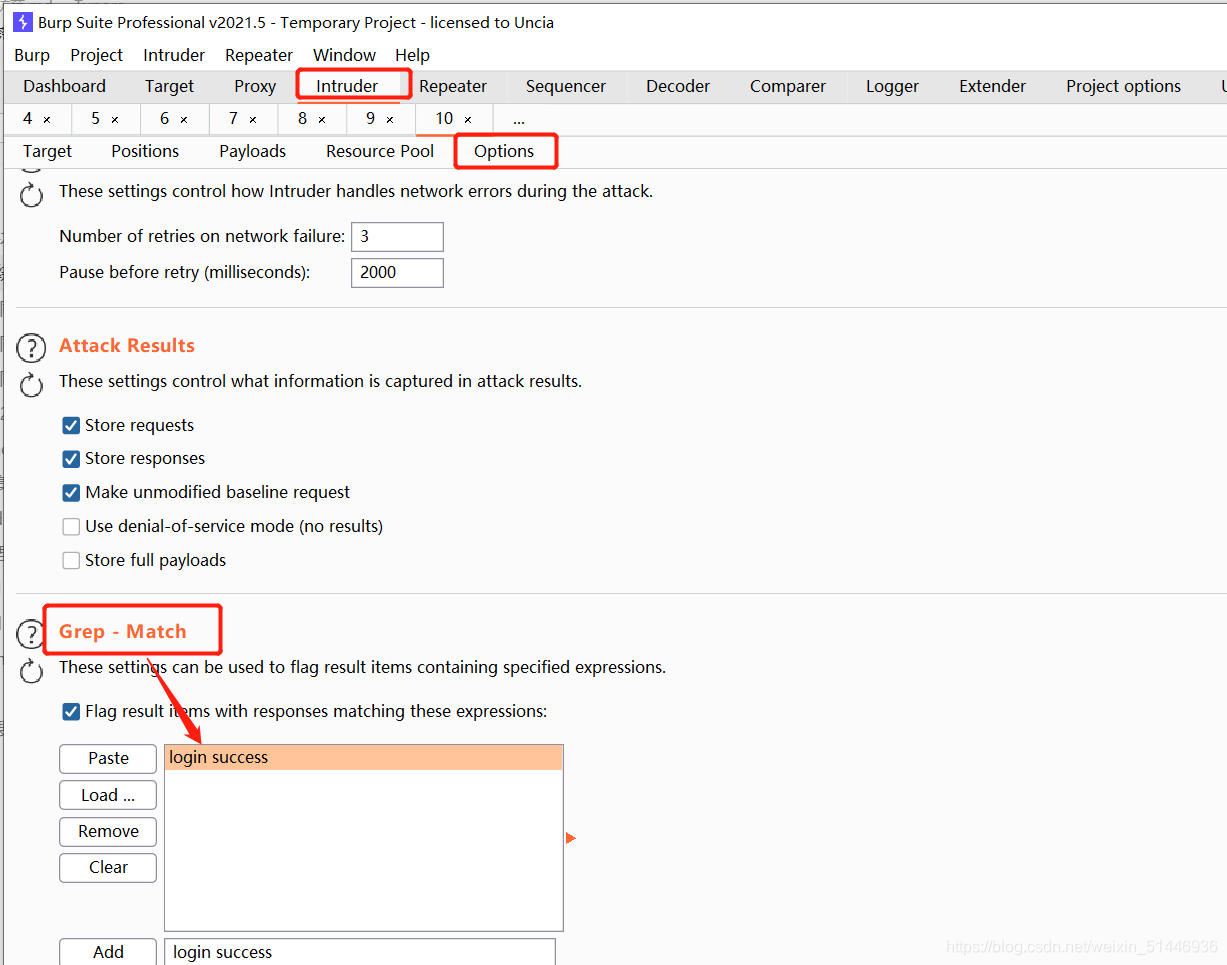
Task: Toggle Store requests checkbox
Action: 71,425
